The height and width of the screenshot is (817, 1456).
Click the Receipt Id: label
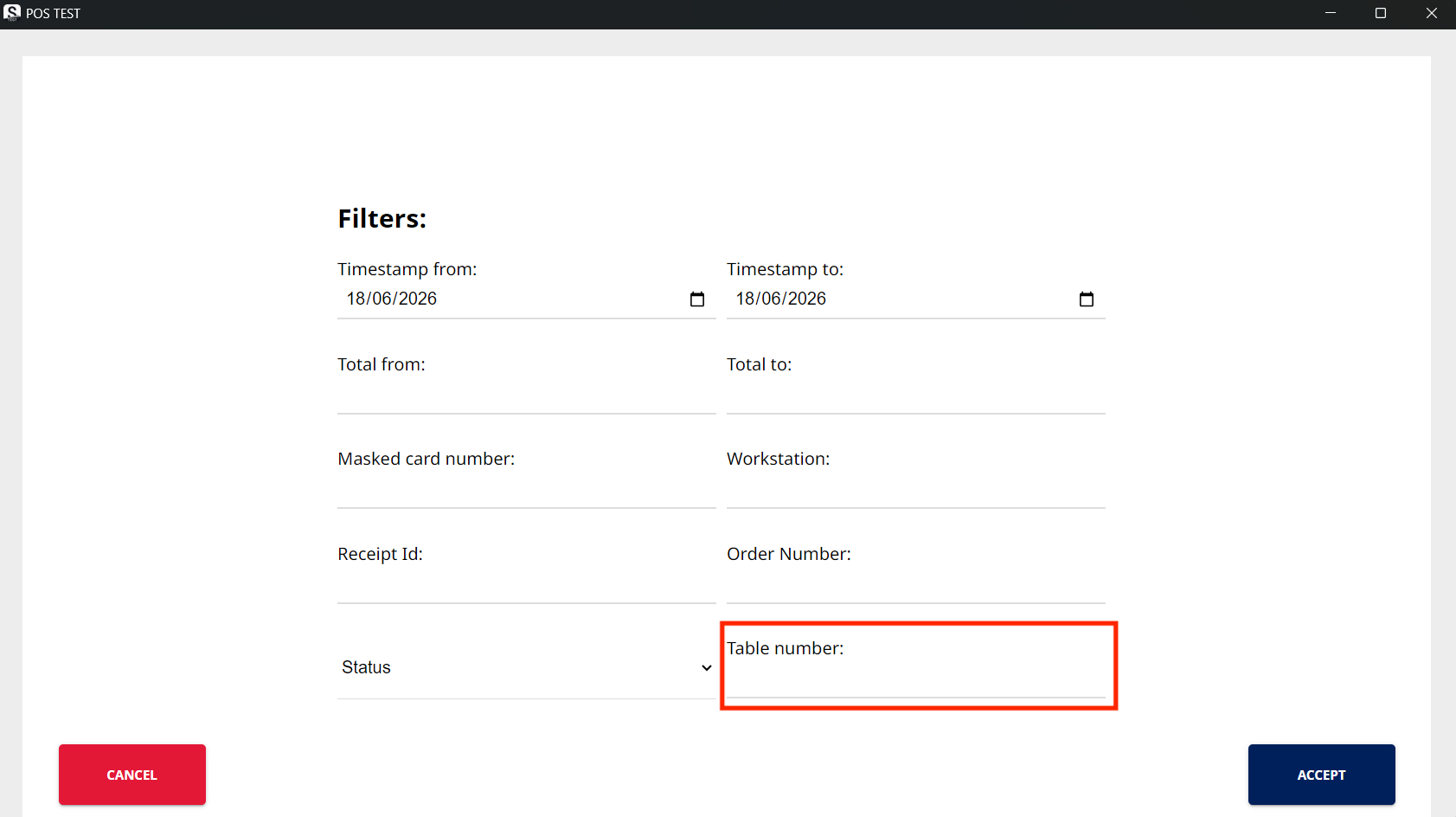point(380,554)
